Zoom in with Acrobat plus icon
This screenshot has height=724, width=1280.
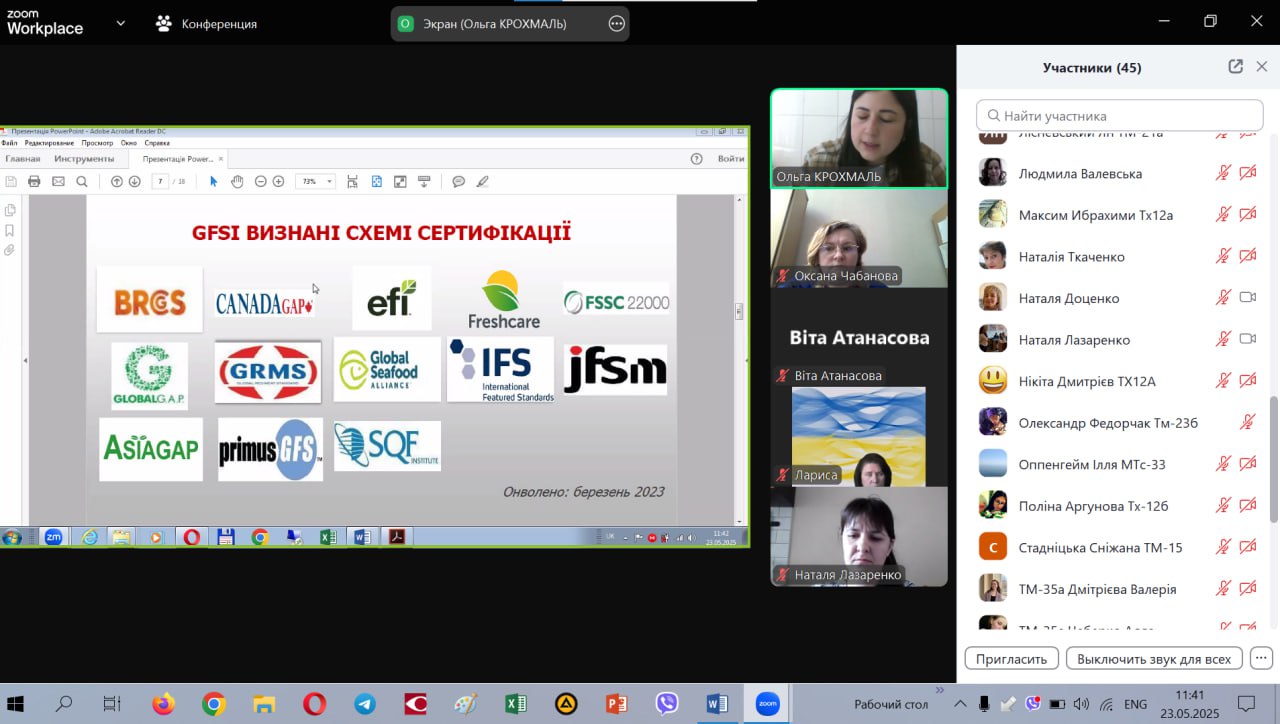click(279, 181)
